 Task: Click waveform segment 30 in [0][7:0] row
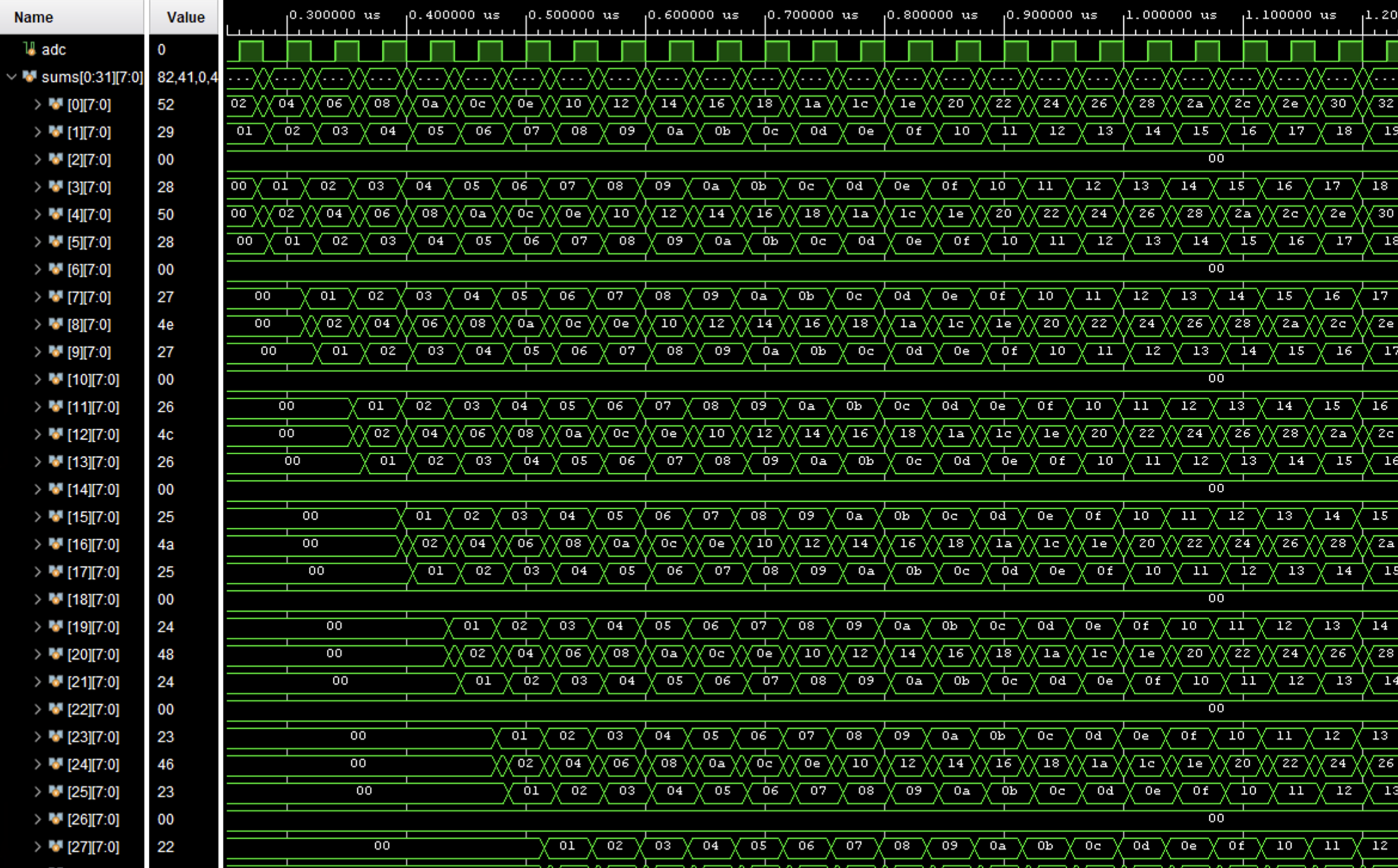point(1338,103)
